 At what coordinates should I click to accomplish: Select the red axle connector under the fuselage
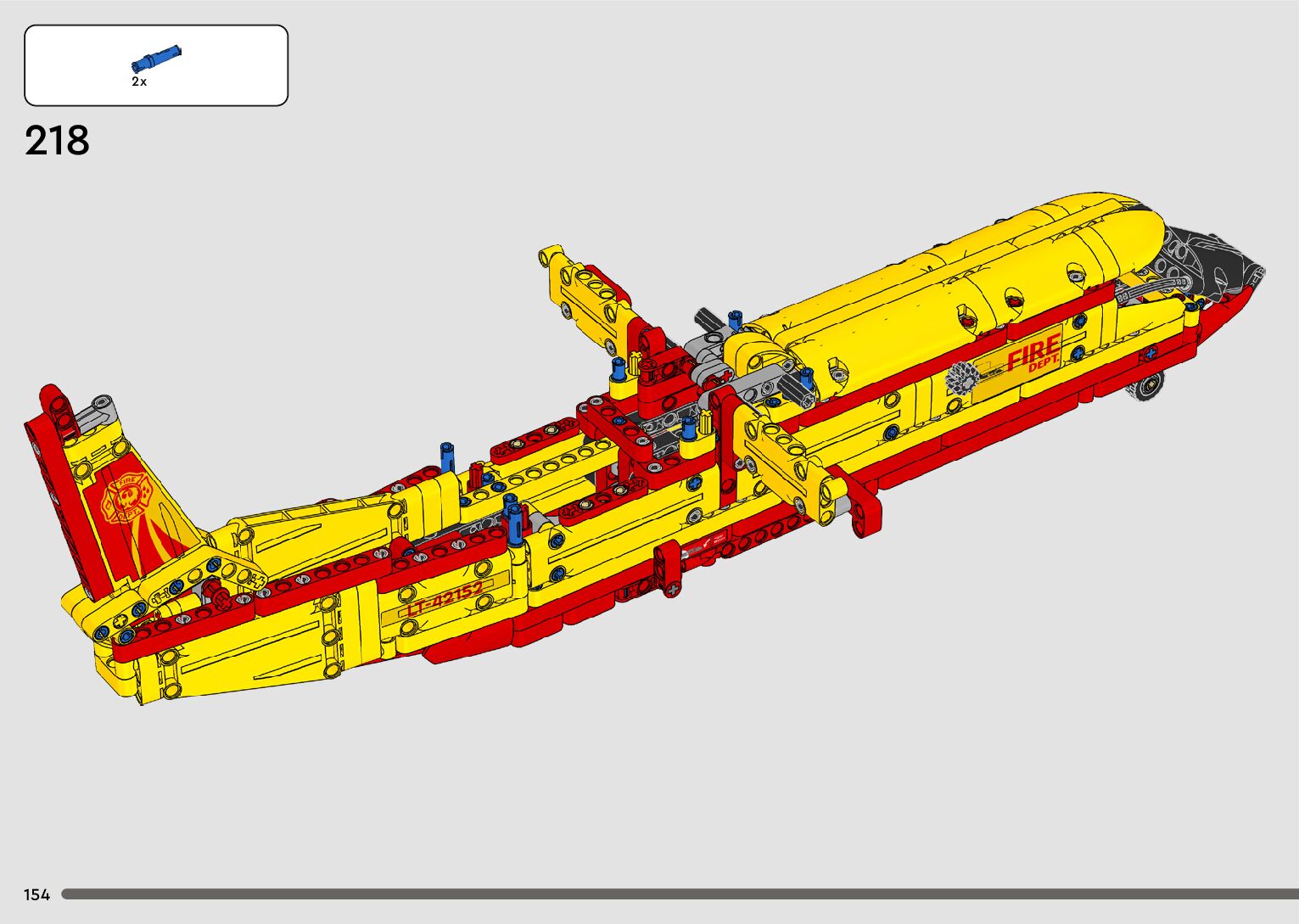668,569
